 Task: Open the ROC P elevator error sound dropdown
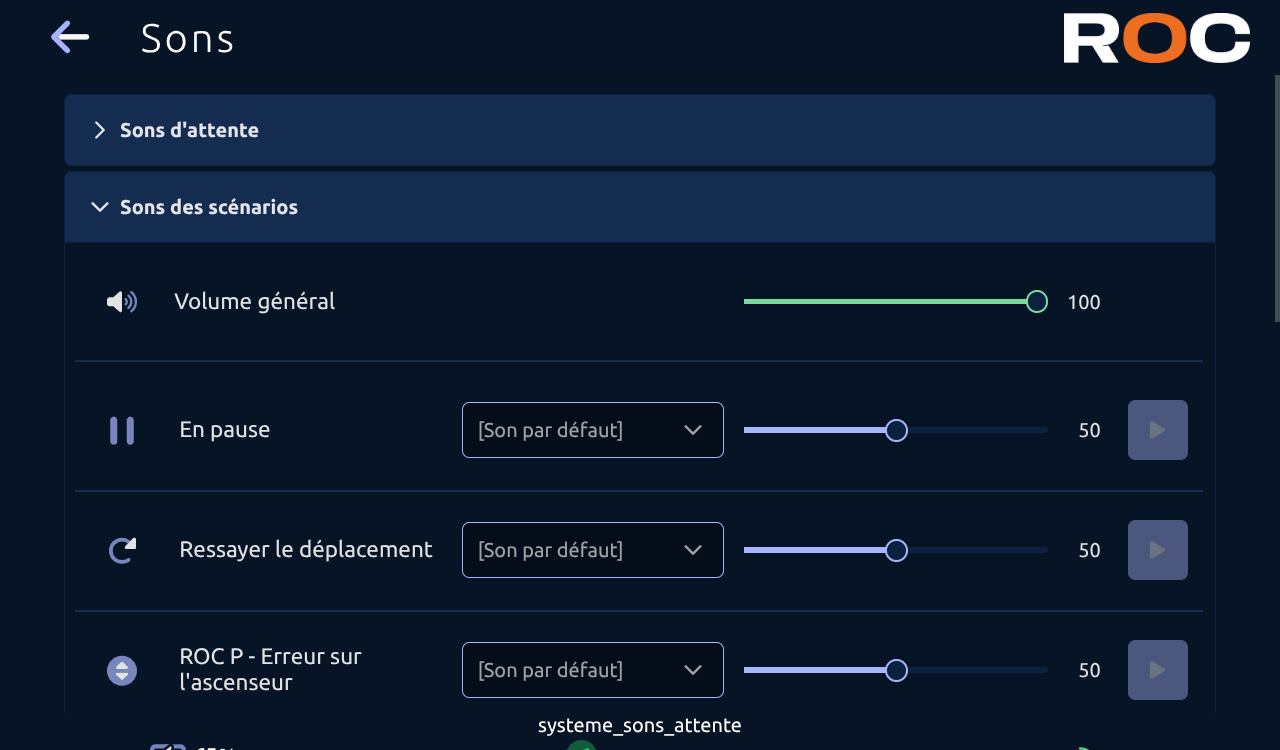click(x=593, y=670)
